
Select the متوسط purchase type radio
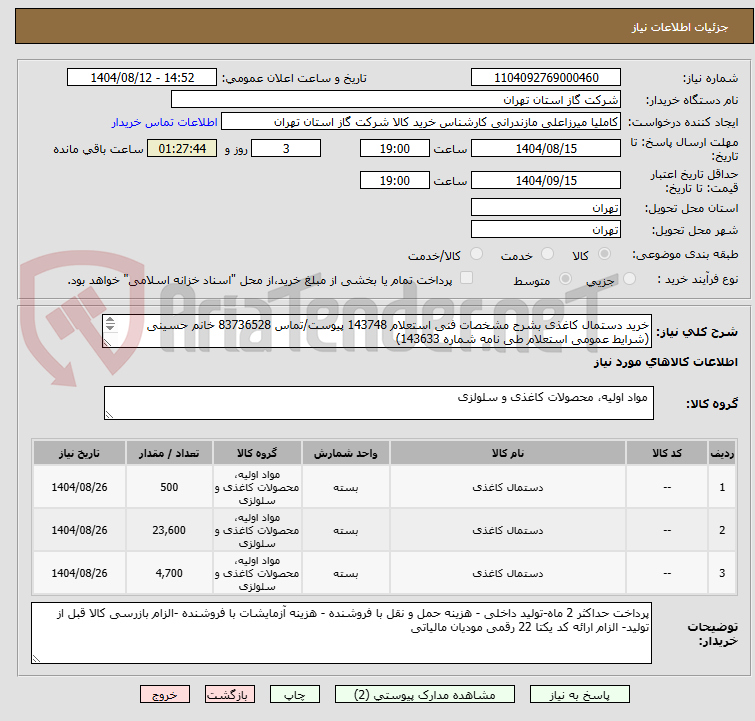pyautogui.click(x=565, y=279)
